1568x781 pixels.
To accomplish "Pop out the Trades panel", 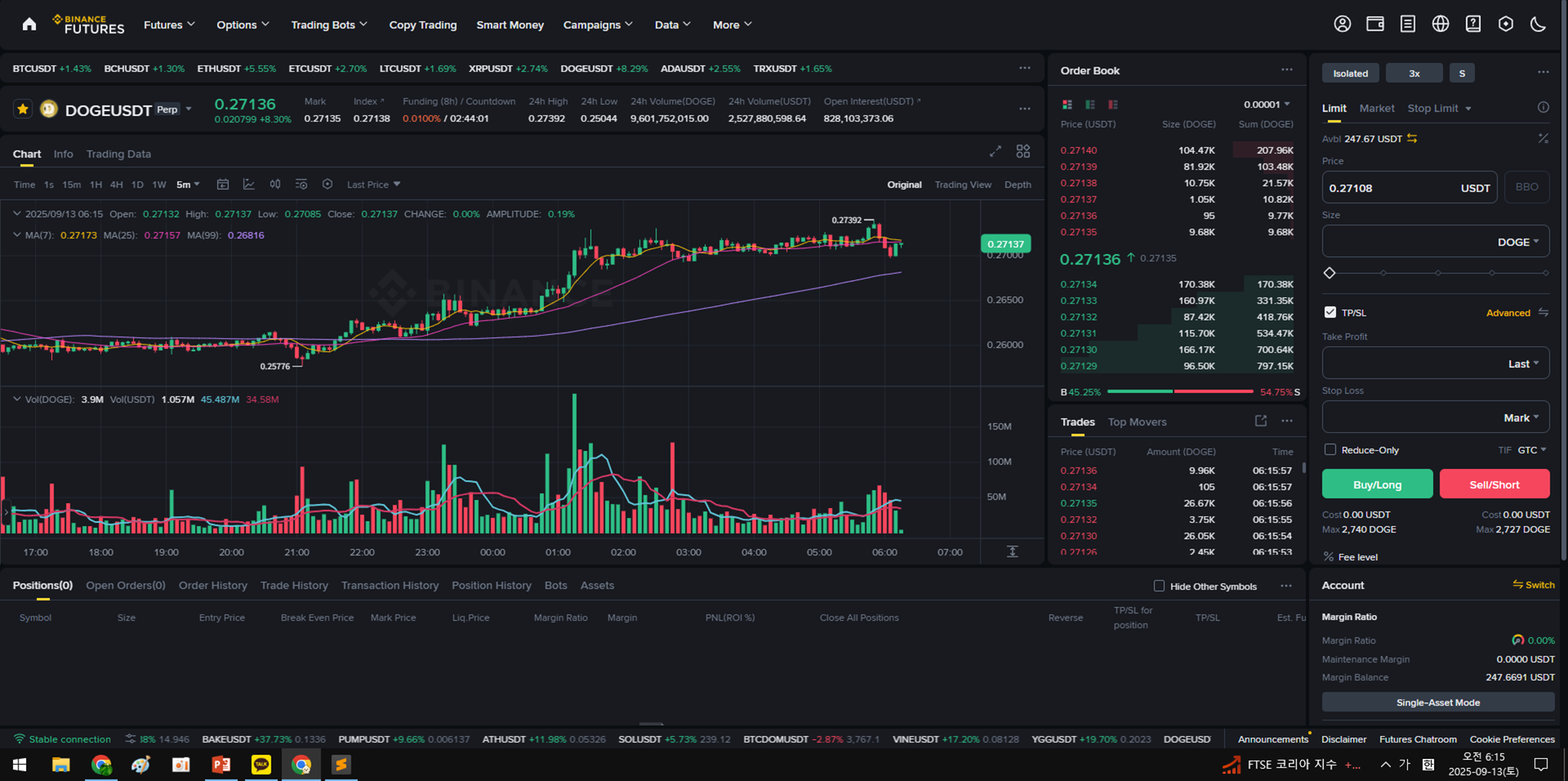I will point(1261,421).
